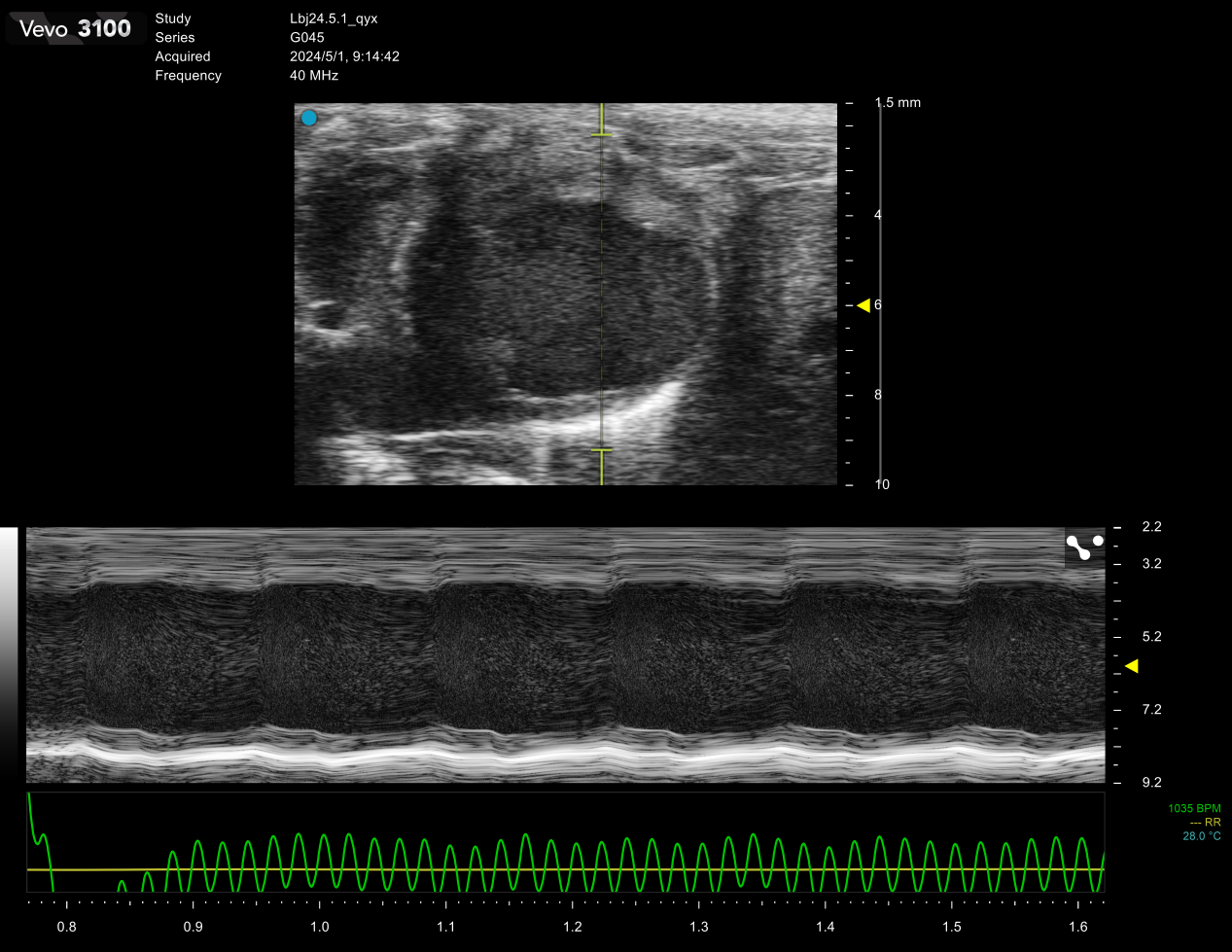Click the 1035 BPM heart rate readout

(1194, 809)
